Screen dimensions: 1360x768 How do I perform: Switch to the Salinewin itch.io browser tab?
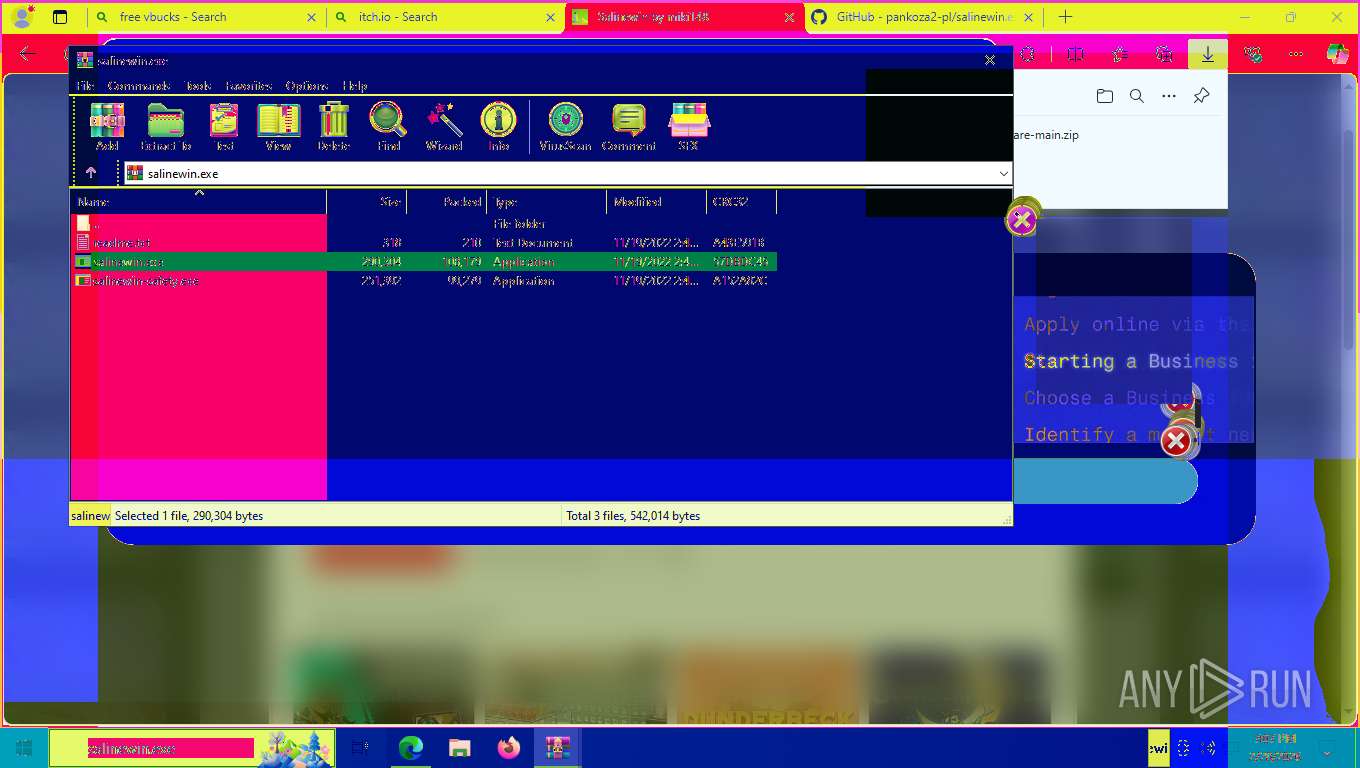tap(684, 17)
